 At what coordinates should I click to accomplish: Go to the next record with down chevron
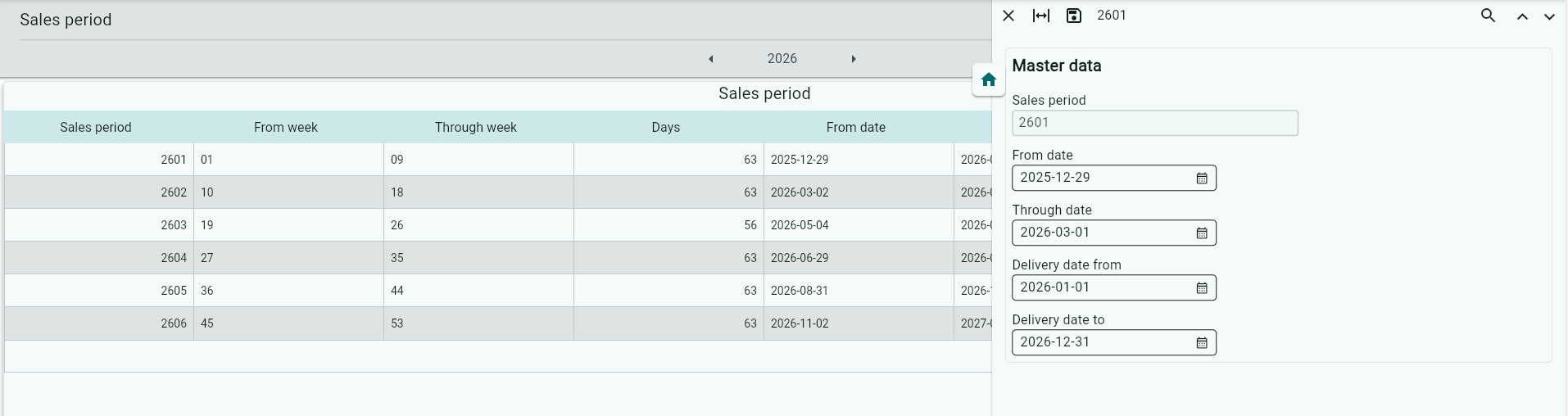tap(1549, 16)
